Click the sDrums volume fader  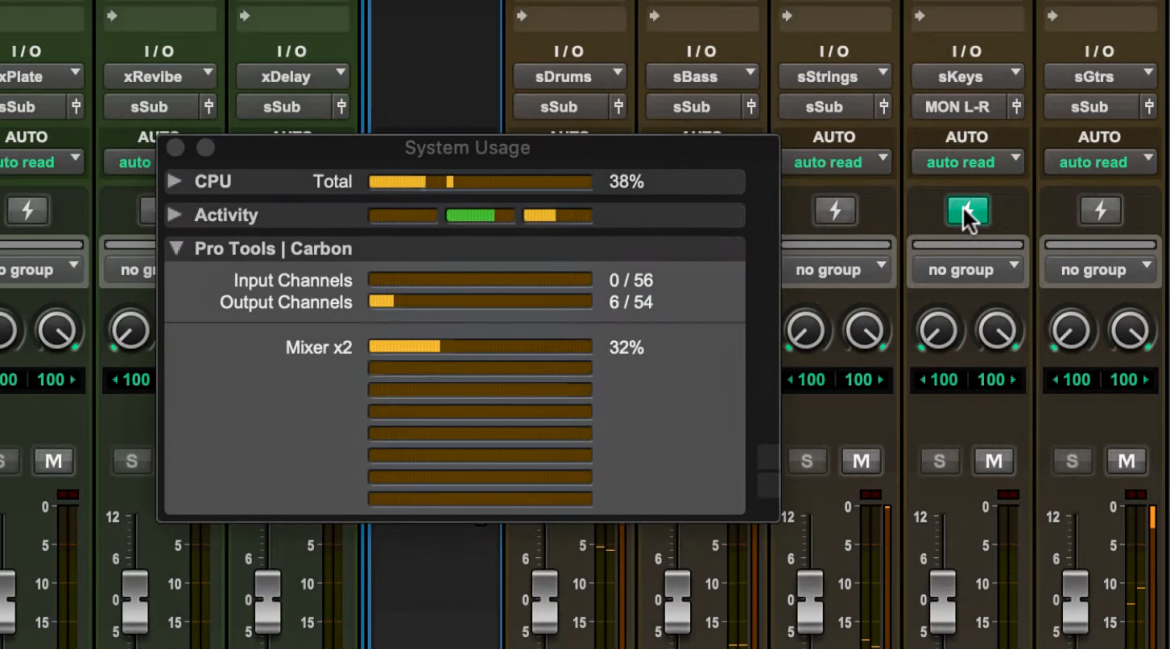[x=544, y=602]
